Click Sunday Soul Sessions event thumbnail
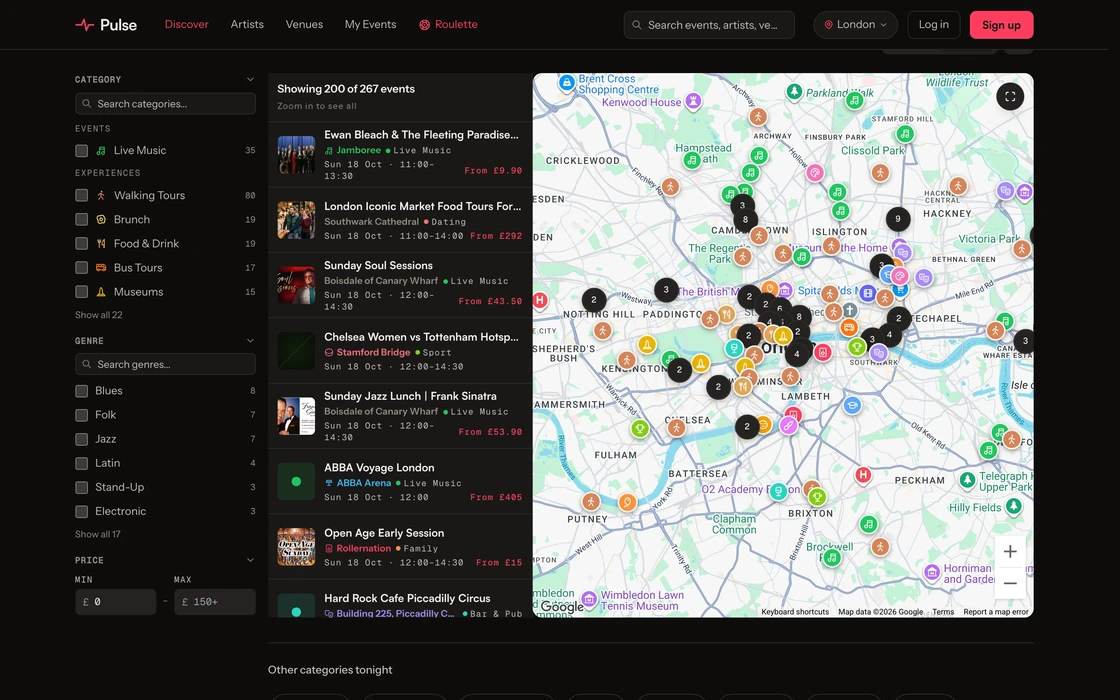This screenshot has width=1120, height=700. (296, 286)
